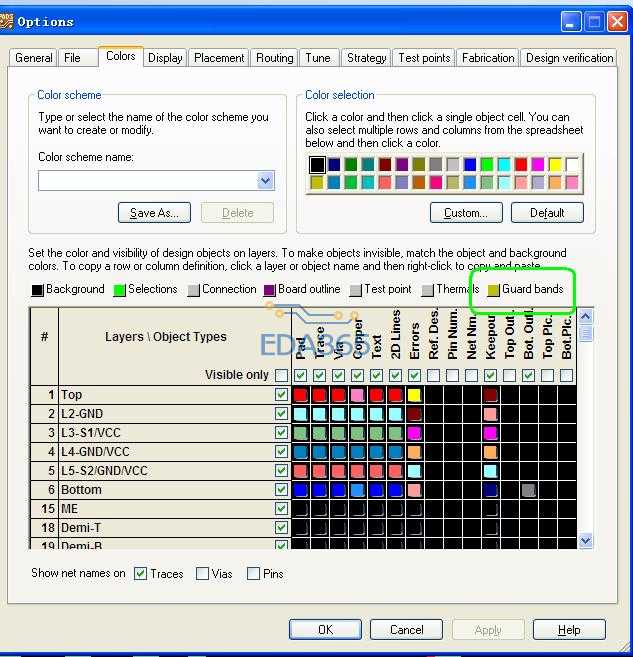Click the Bottom layer Bot. Outline gray cell
The image size is (633, 657).
pos(528,490)
